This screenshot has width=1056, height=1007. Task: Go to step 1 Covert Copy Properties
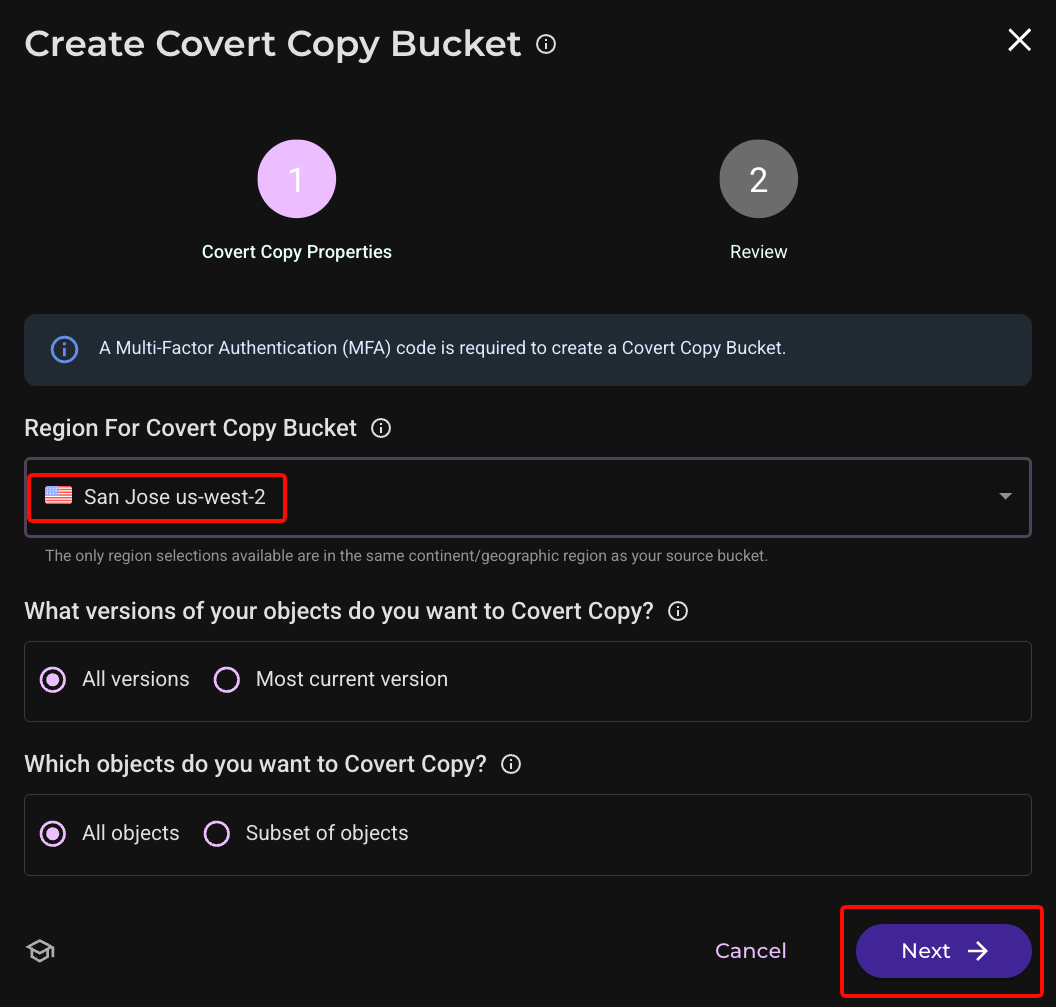[297, 178]
